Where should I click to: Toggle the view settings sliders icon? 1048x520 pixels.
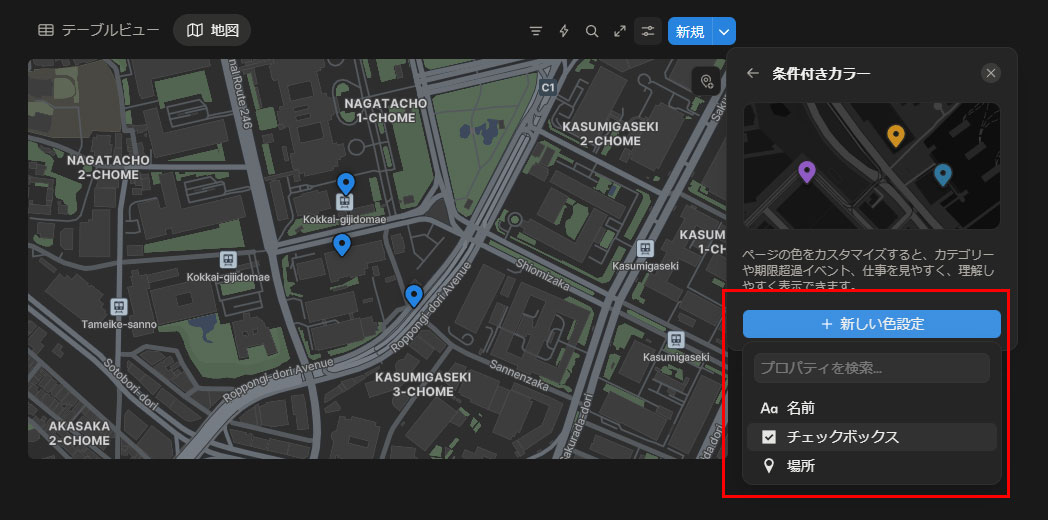pyautogui.click(x=648, y=31)
